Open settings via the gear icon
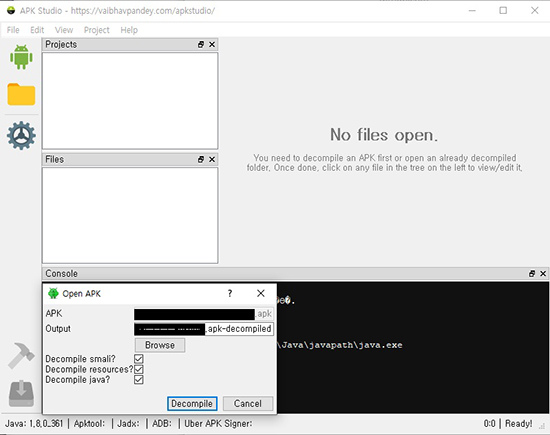The width and height of the screenshot is (550, 435). tap(21, 135)
